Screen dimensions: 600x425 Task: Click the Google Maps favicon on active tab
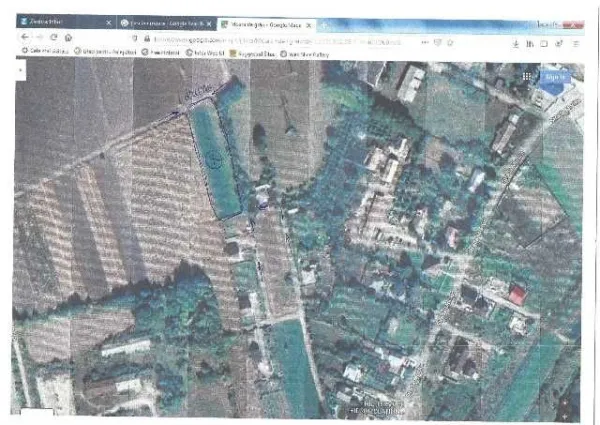click(x=225, y=24)
